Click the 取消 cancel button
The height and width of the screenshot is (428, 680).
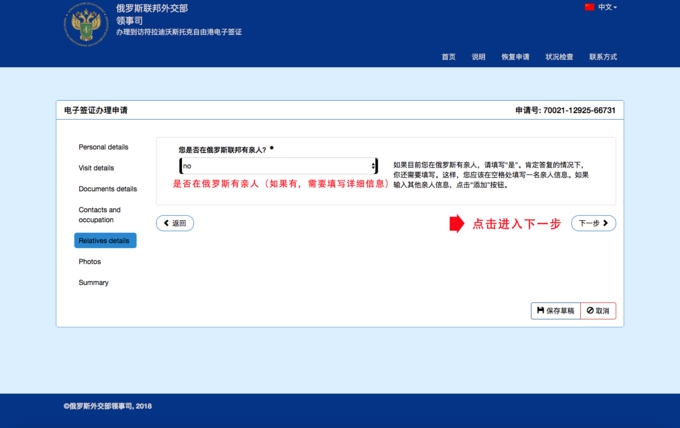click(x=598, y=311)
